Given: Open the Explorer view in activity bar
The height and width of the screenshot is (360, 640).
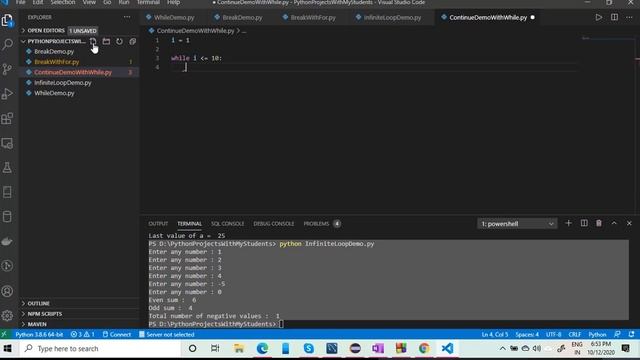Looking at the screenshot, I should tap(7, 20).
